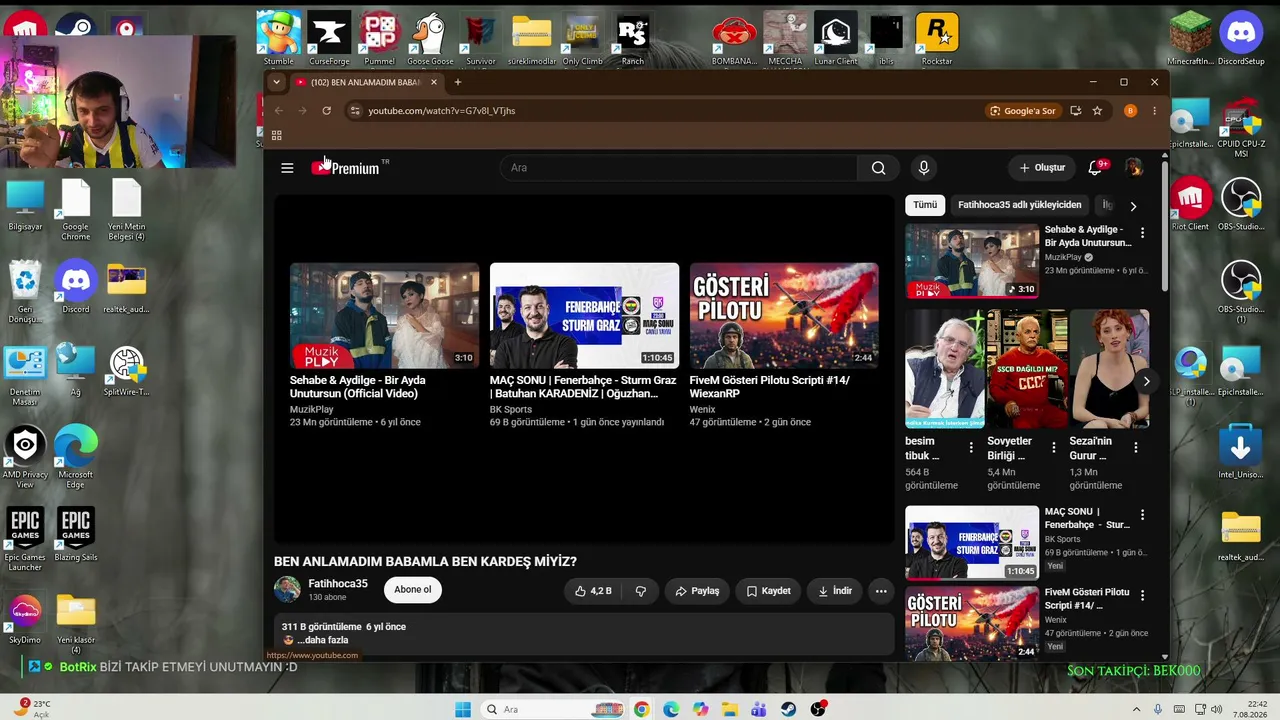Open the Windows Start menu
This screenshot has height=720, width=1280.
coord(463,709)
